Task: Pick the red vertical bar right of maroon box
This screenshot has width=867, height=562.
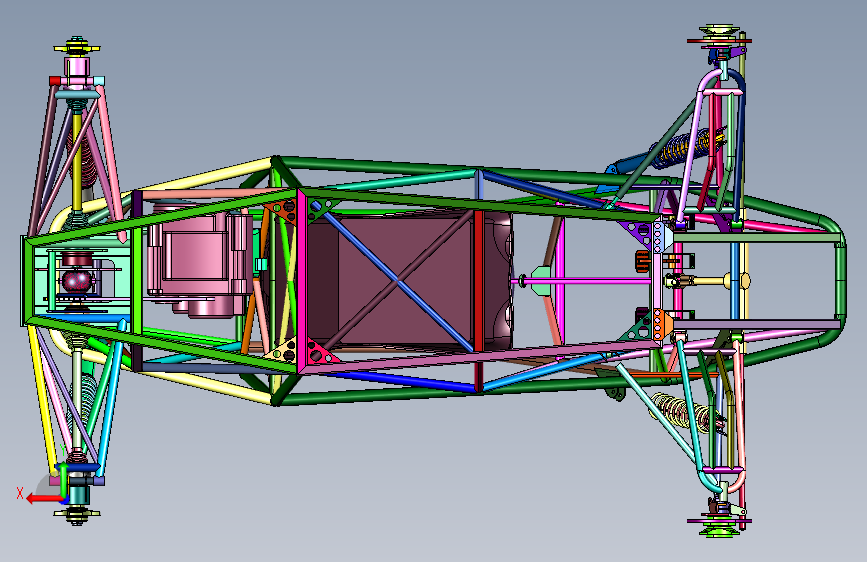Action: 479,281
